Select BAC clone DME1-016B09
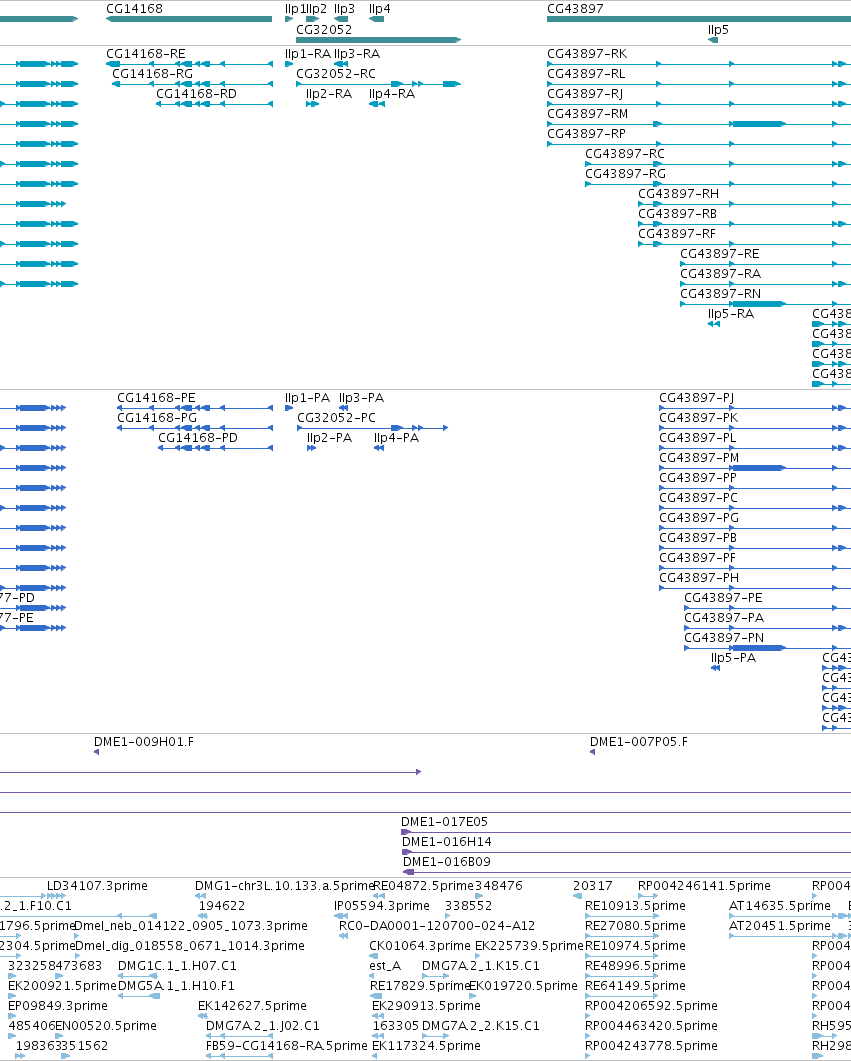This screenshot has width=851, height=1061. 446,861
